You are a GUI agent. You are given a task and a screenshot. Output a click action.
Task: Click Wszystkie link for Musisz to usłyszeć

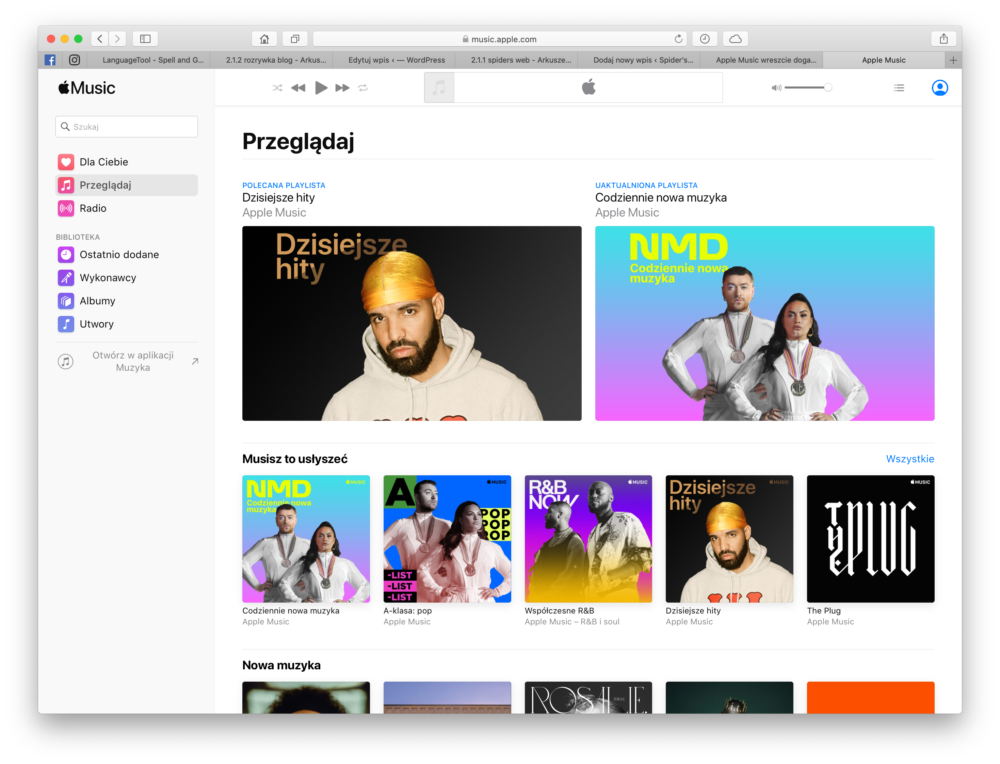tap(909, 459)
